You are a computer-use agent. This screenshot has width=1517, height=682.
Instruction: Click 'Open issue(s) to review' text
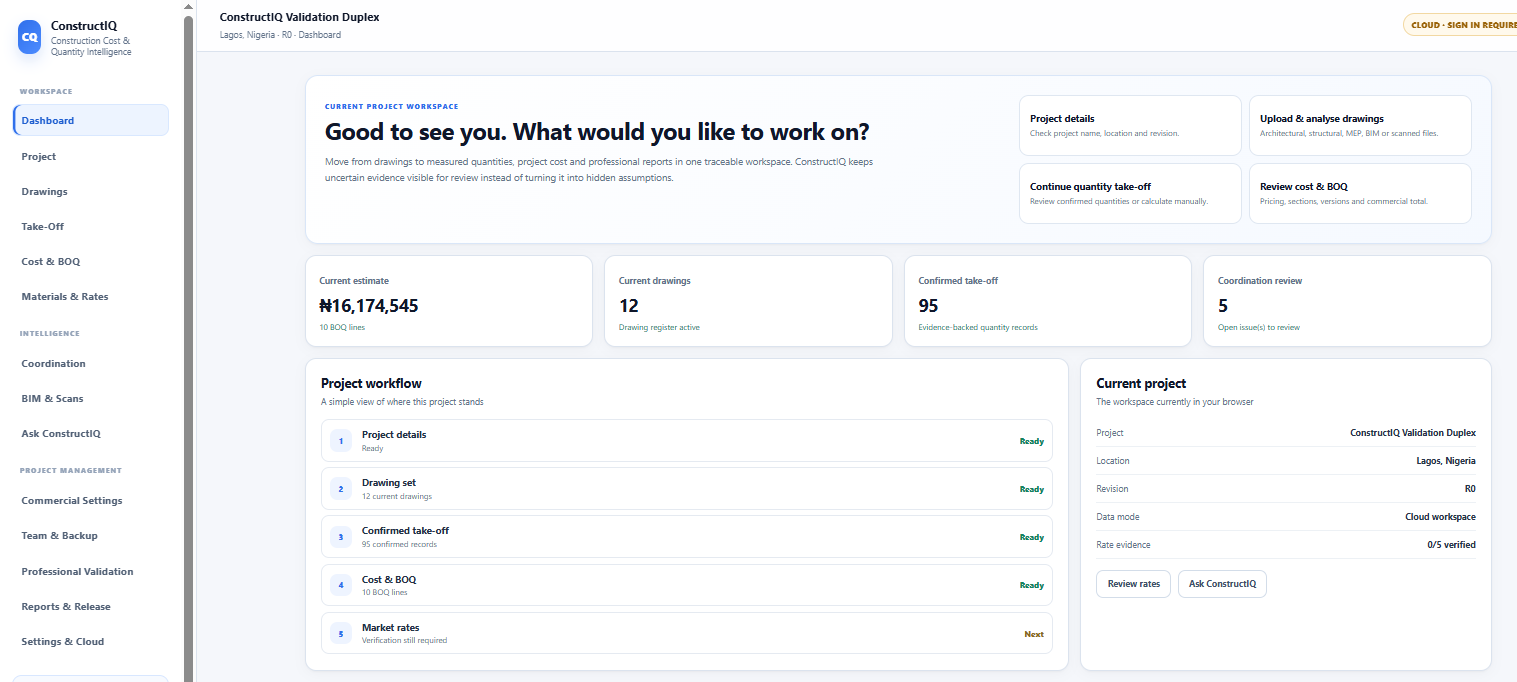tap(1259, 327)
